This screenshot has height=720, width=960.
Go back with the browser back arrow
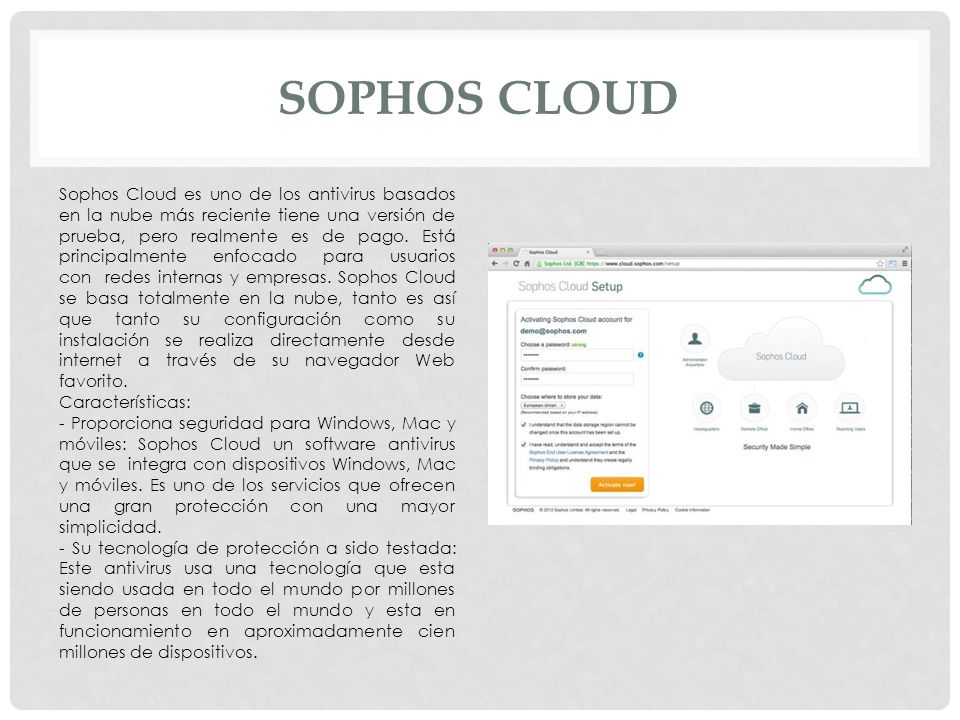495,263
